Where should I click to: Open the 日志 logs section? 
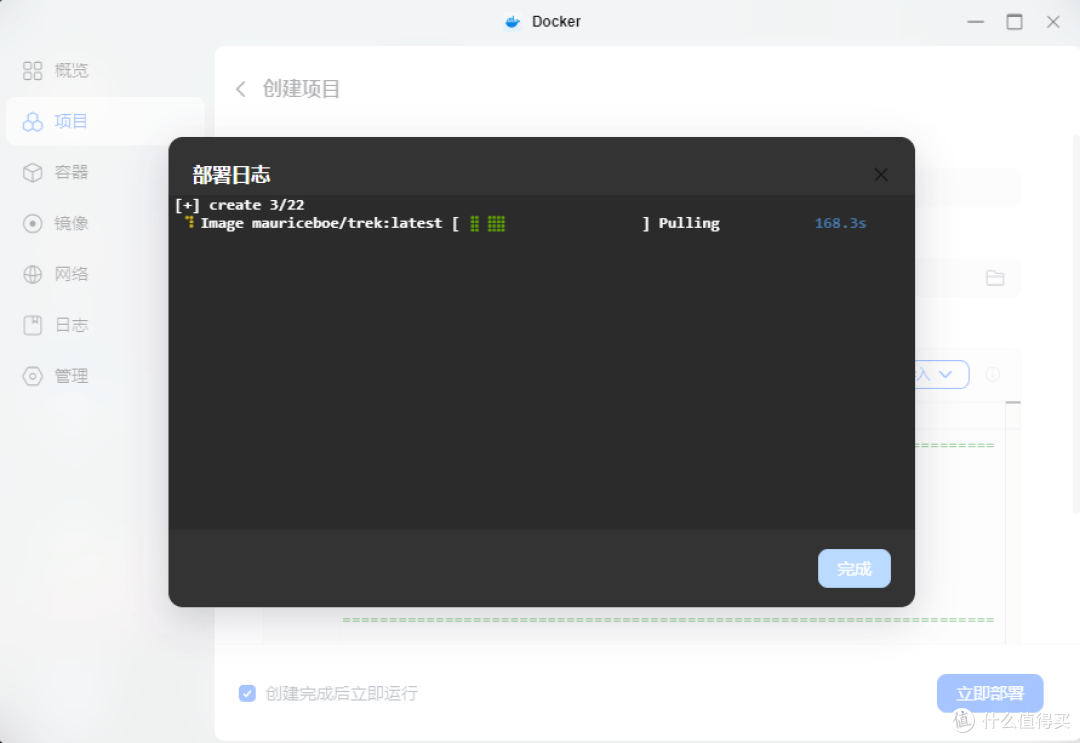(105, 325)
